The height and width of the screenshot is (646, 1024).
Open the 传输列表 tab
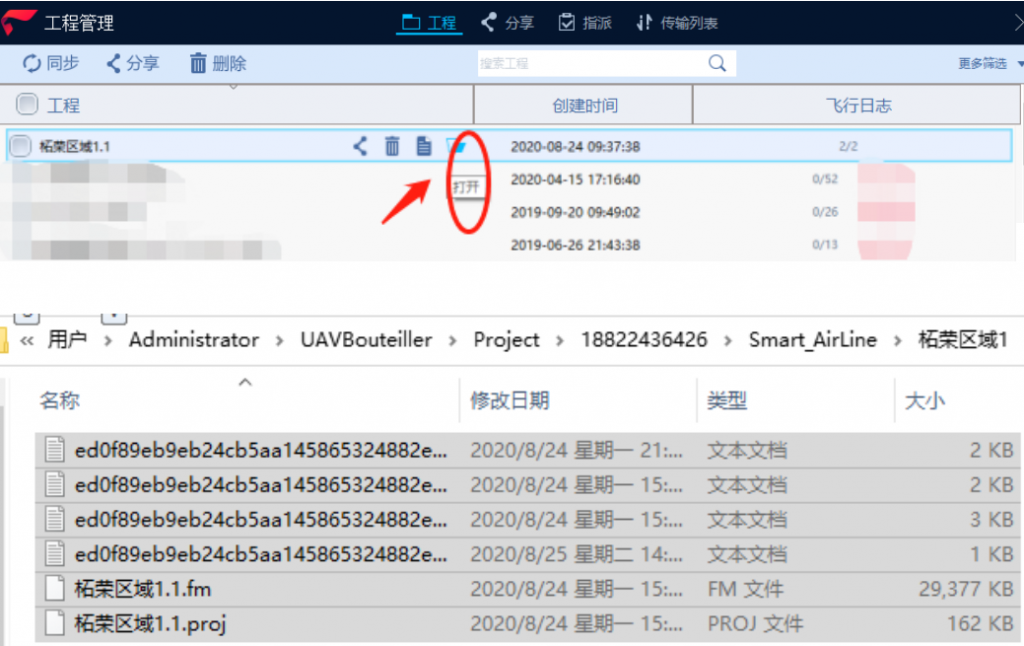click(x=677, y=23)
